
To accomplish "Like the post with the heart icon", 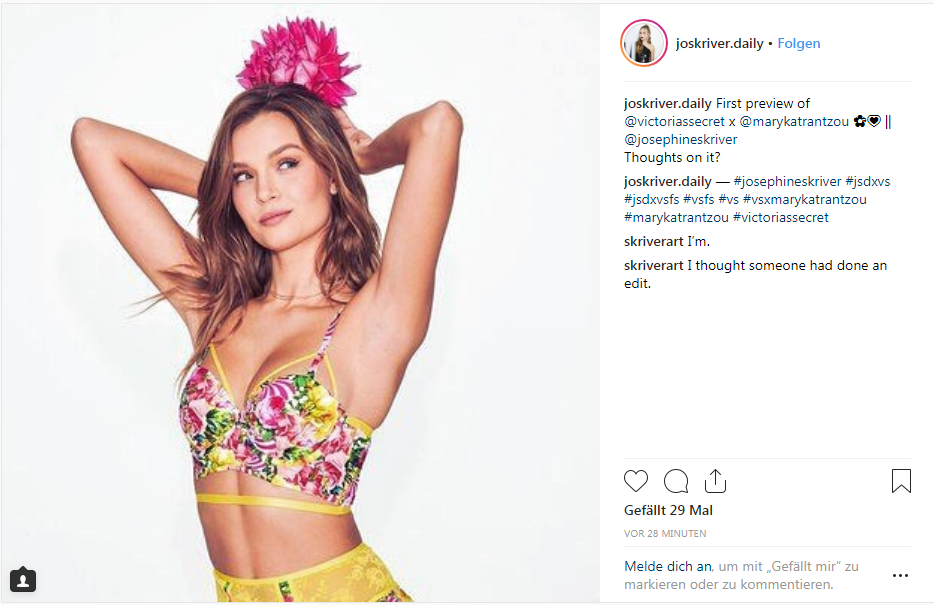I will (x=636, y=481).
